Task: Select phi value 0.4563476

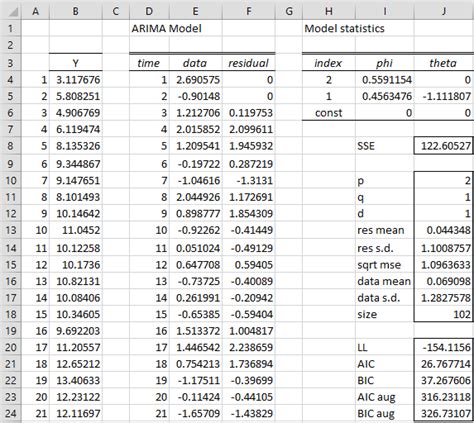Action: (x=385, y=96)
